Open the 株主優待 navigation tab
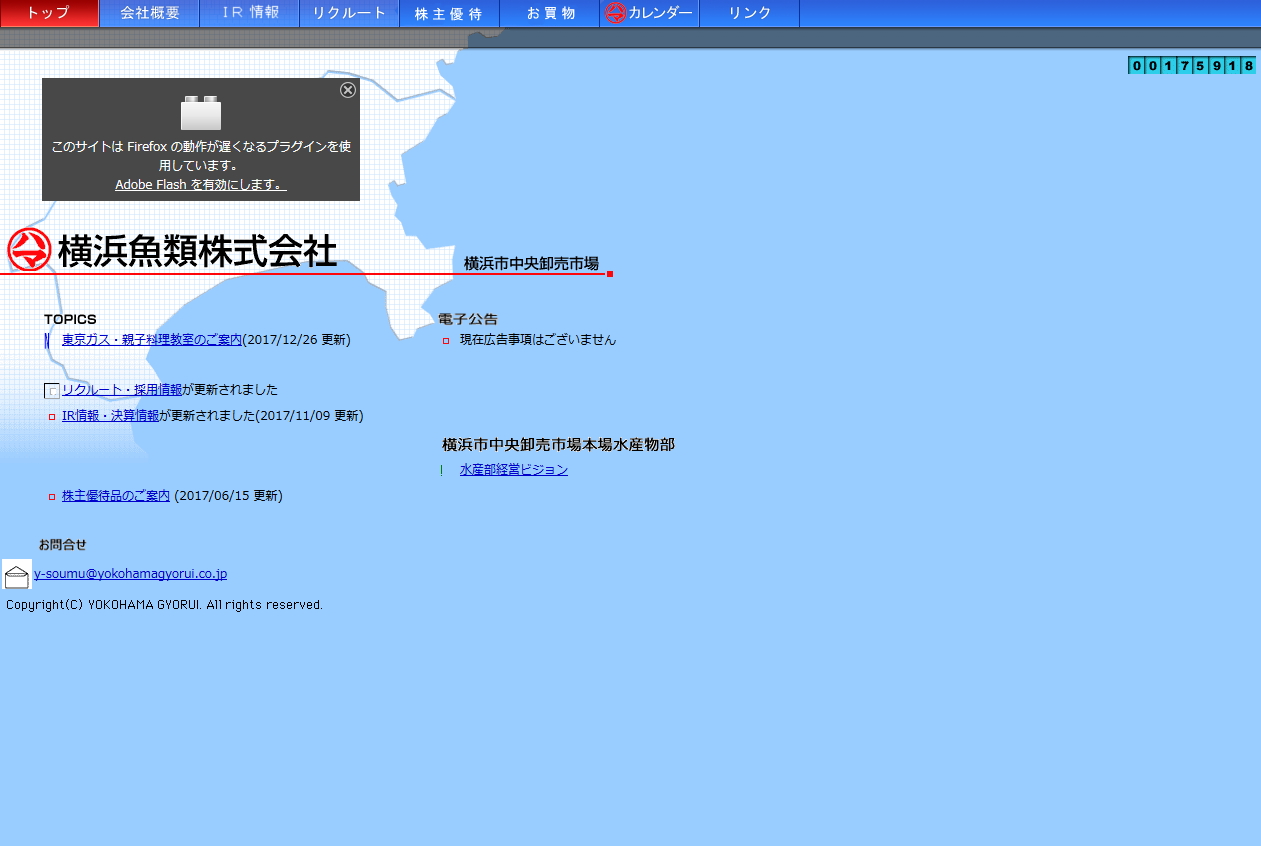The width and height of the screenshot is (1261, 846). (x=449, y=13)
